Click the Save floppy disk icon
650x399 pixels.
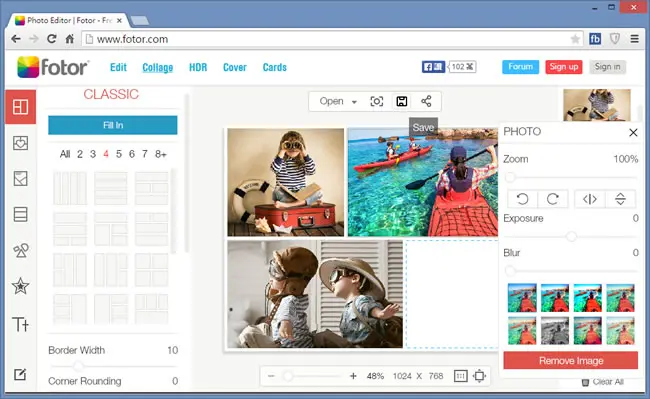point(401,102)
